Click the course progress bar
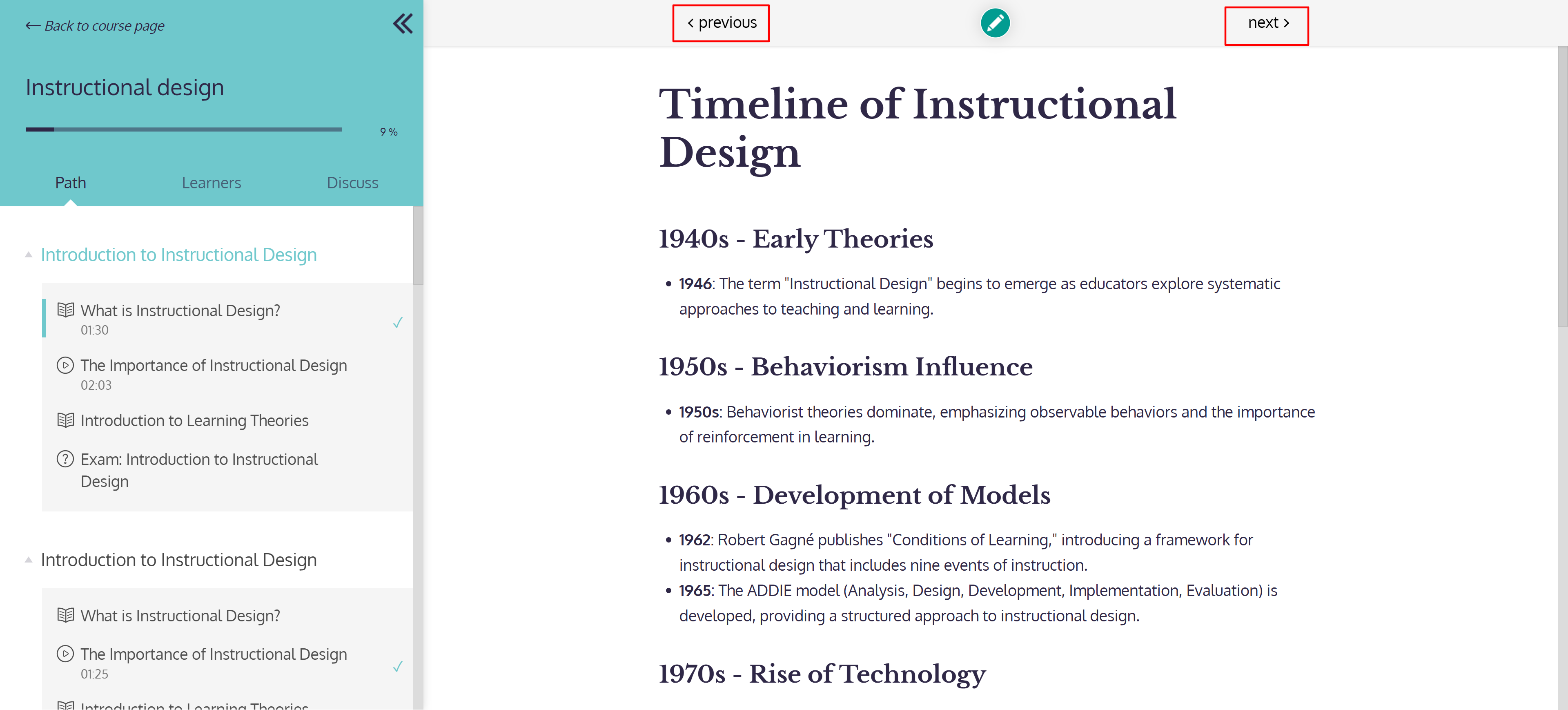 tap(183, 129)
